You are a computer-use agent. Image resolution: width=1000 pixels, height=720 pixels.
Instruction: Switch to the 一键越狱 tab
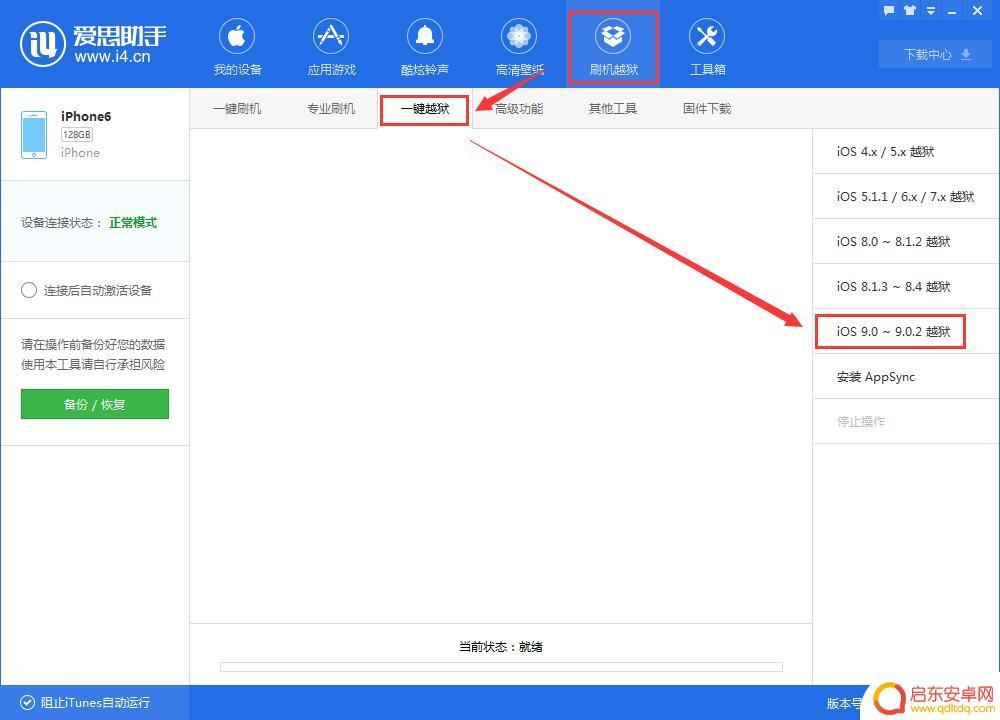[425, 109]
